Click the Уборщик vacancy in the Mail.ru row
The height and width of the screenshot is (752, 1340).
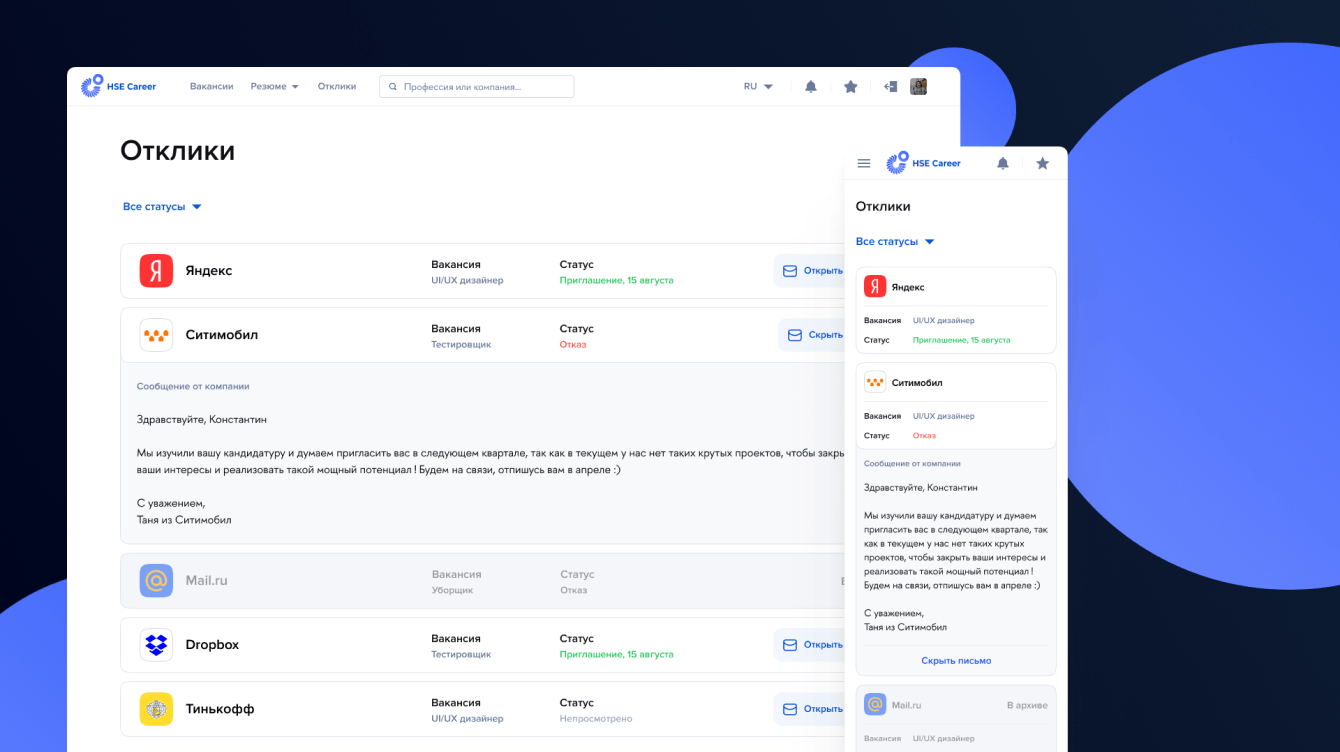pyautogui.click(x=453, y=591)
